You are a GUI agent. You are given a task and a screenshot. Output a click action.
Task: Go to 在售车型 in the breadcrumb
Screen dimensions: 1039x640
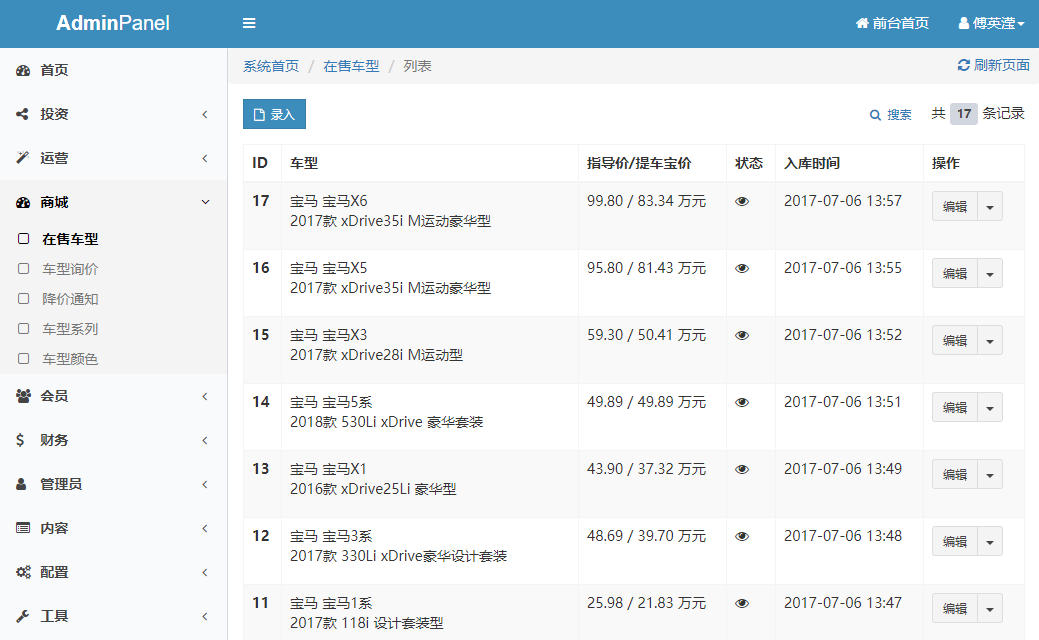pos(351,66)
